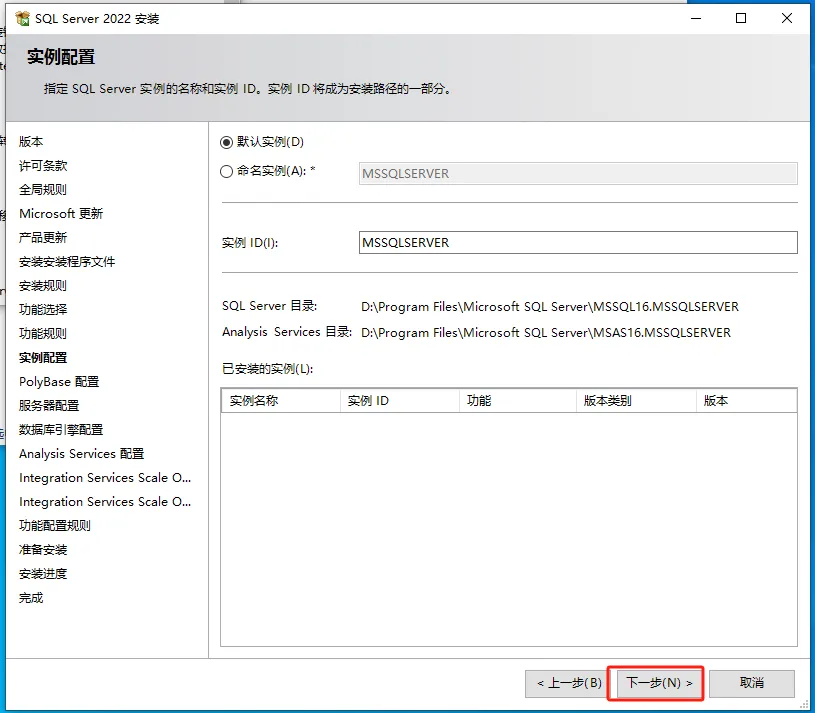
Task: Minimize the SQL Server 2022 安装 window
Action: (x=696, y=18)
